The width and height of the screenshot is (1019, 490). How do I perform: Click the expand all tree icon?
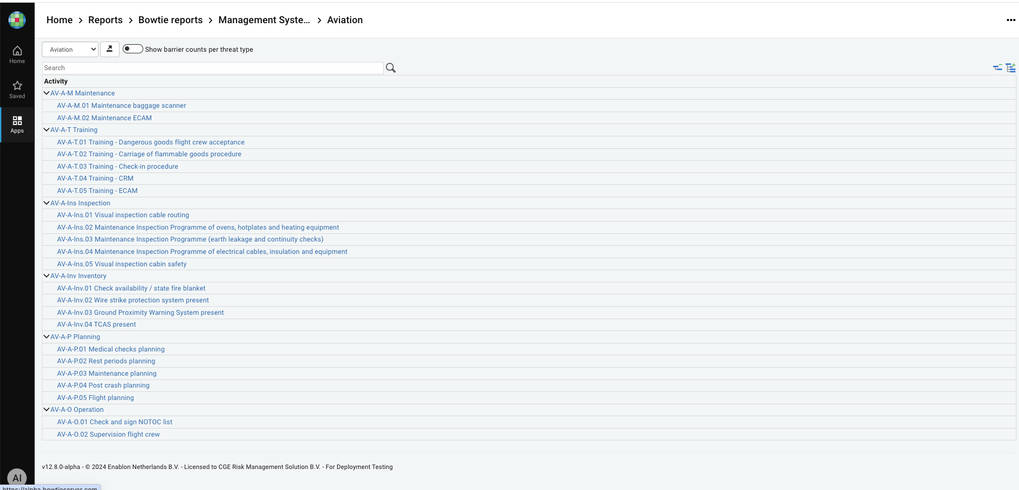(x=1010, y=68)
